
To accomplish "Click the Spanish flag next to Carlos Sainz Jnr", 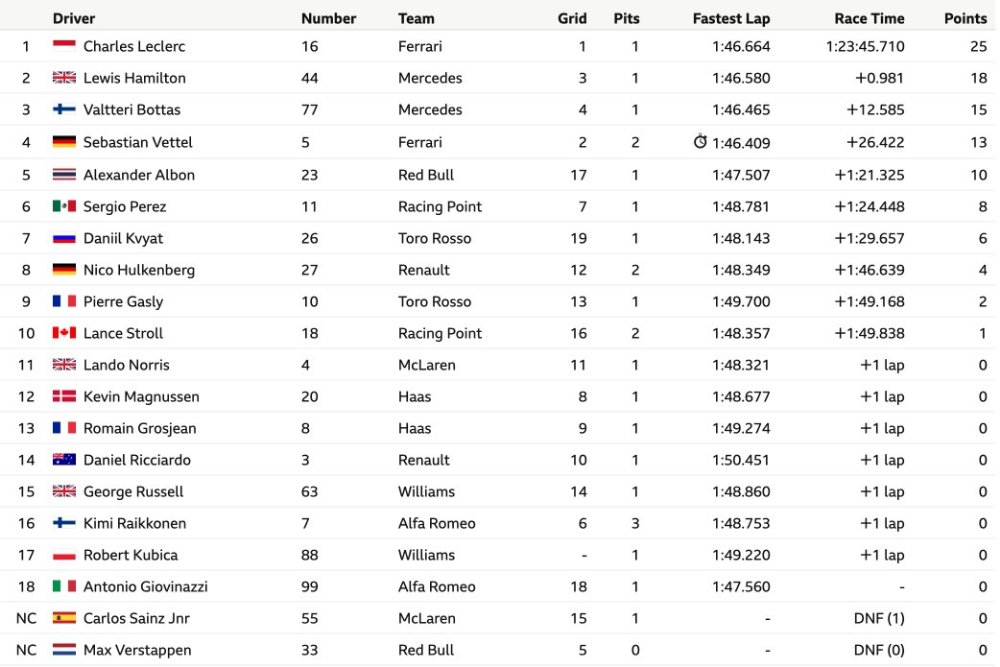I will 64,618.
